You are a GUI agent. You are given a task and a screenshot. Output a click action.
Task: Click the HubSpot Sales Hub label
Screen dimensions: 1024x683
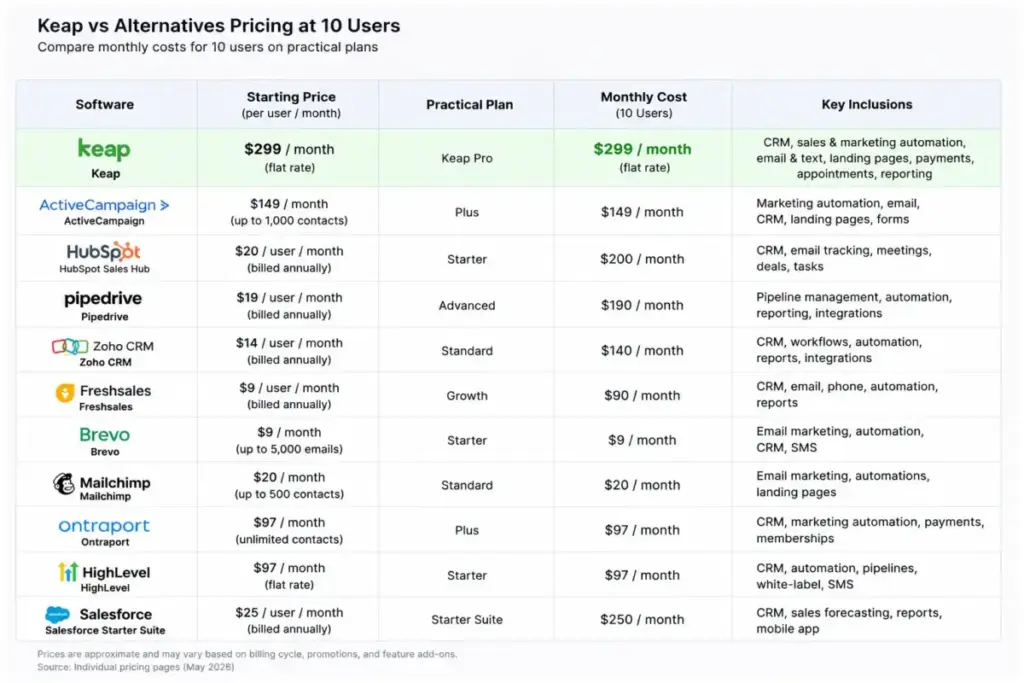tap(104, 269)
